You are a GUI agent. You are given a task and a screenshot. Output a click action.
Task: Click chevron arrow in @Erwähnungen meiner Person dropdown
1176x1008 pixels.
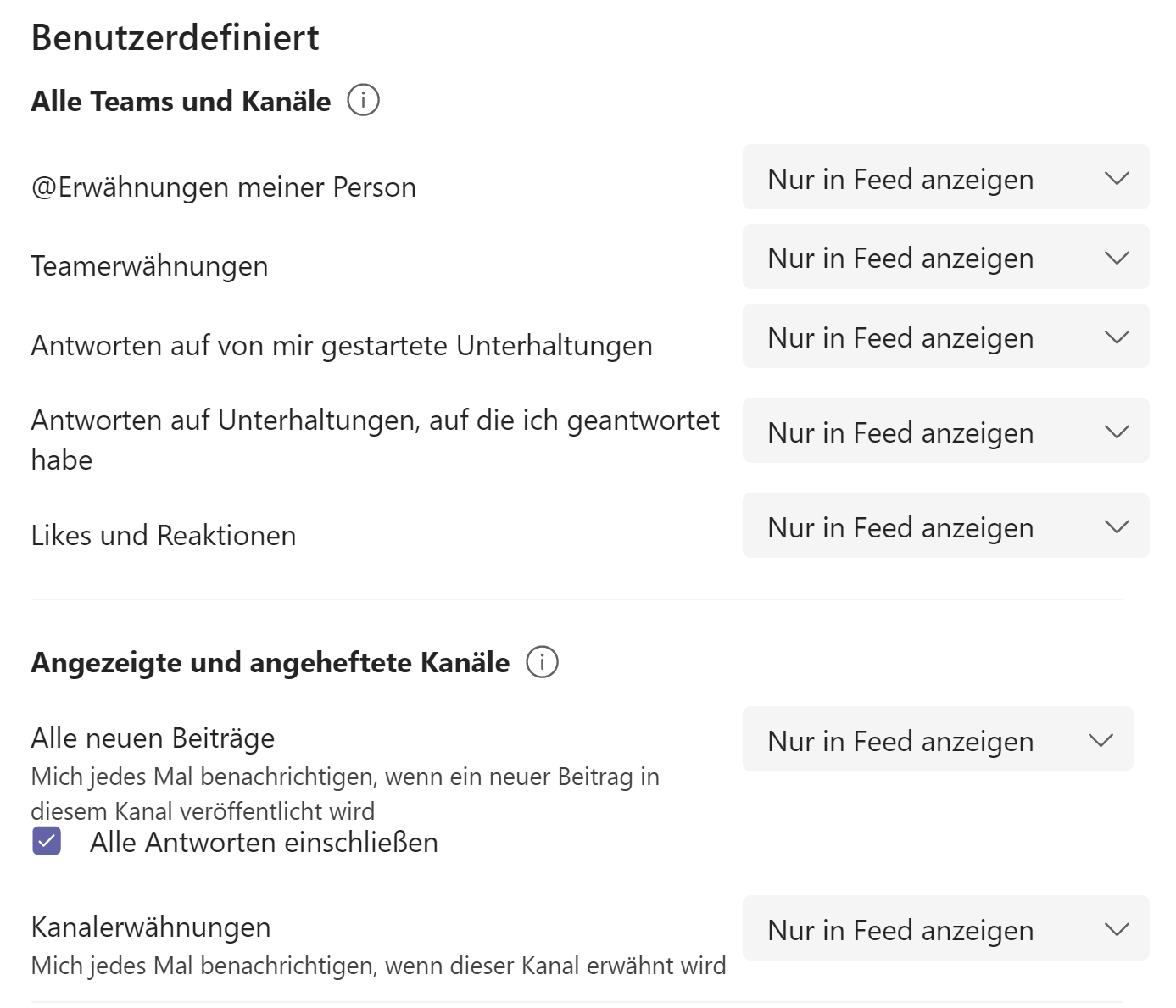point(1117,178)
